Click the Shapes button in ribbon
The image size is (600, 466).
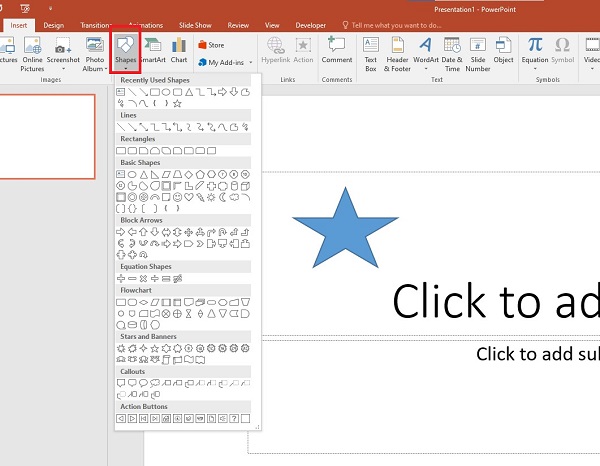pyautogui.click(x=125, y=51)
